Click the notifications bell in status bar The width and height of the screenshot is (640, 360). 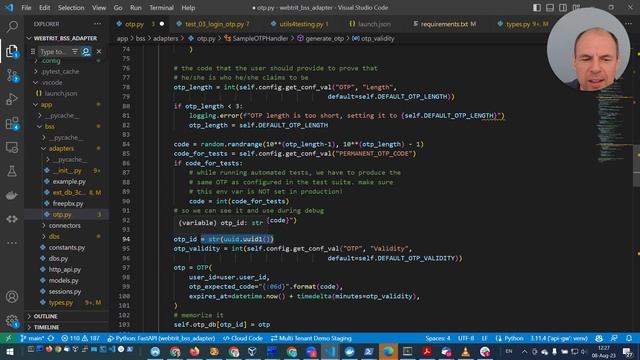pyautogui.click(x=629, y=338)
